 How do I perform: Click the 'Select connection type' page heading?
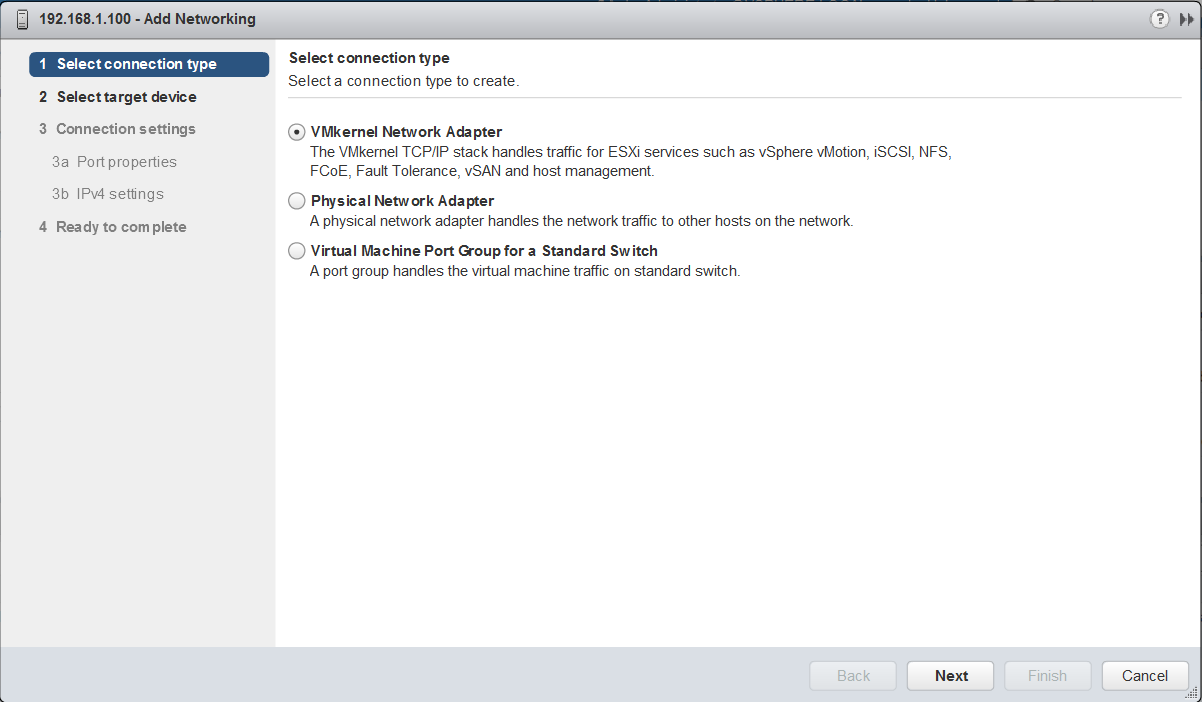click(369, 58)
